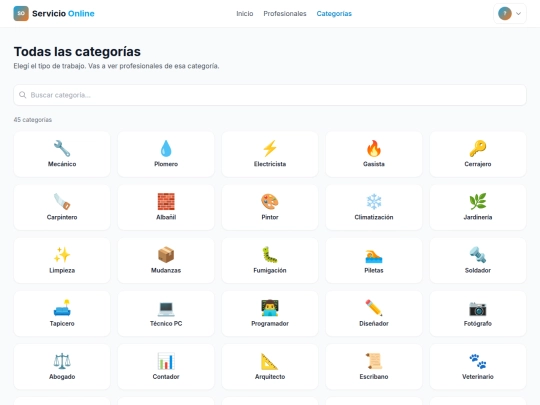Click the 'Todas las categorías' heading

pos(77,52)
